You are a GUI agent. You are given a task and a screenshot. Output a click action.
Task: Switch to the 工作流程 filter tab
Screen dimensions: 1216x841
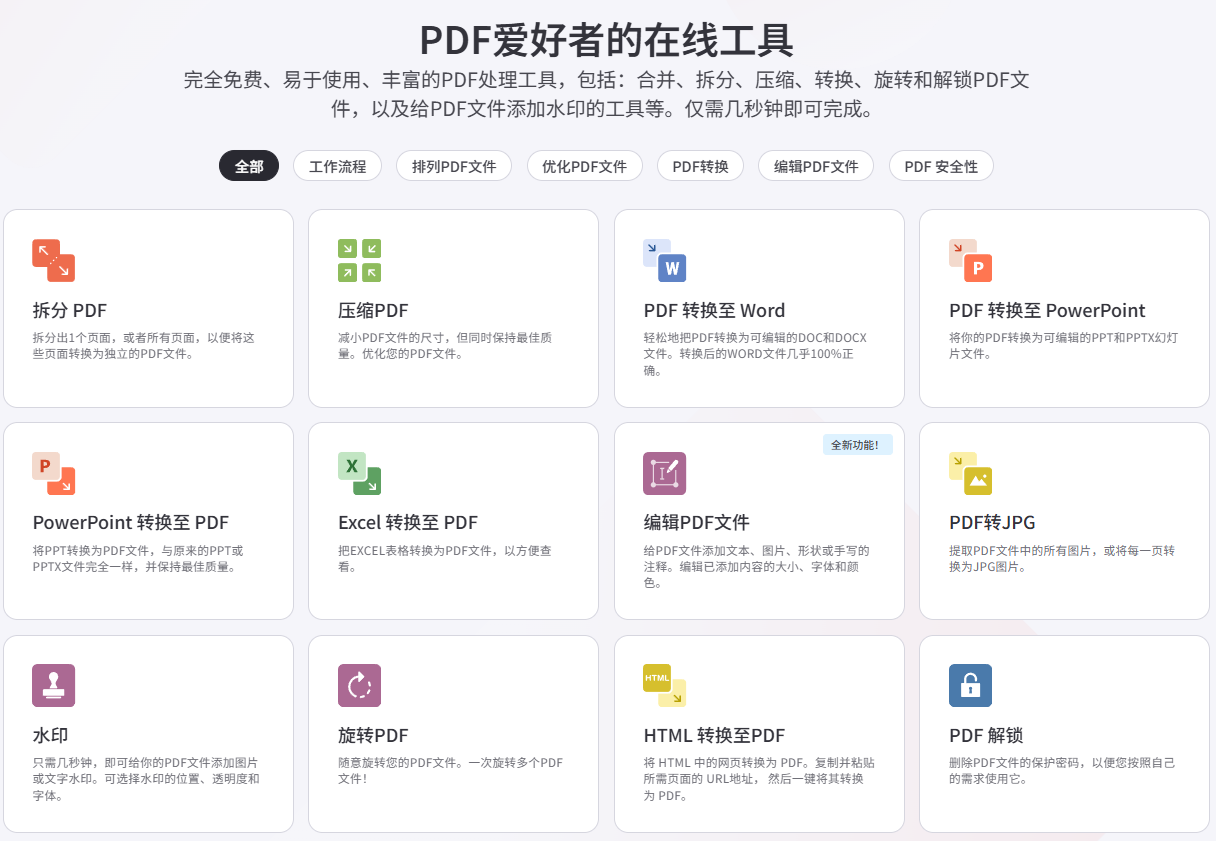(337, 166)
